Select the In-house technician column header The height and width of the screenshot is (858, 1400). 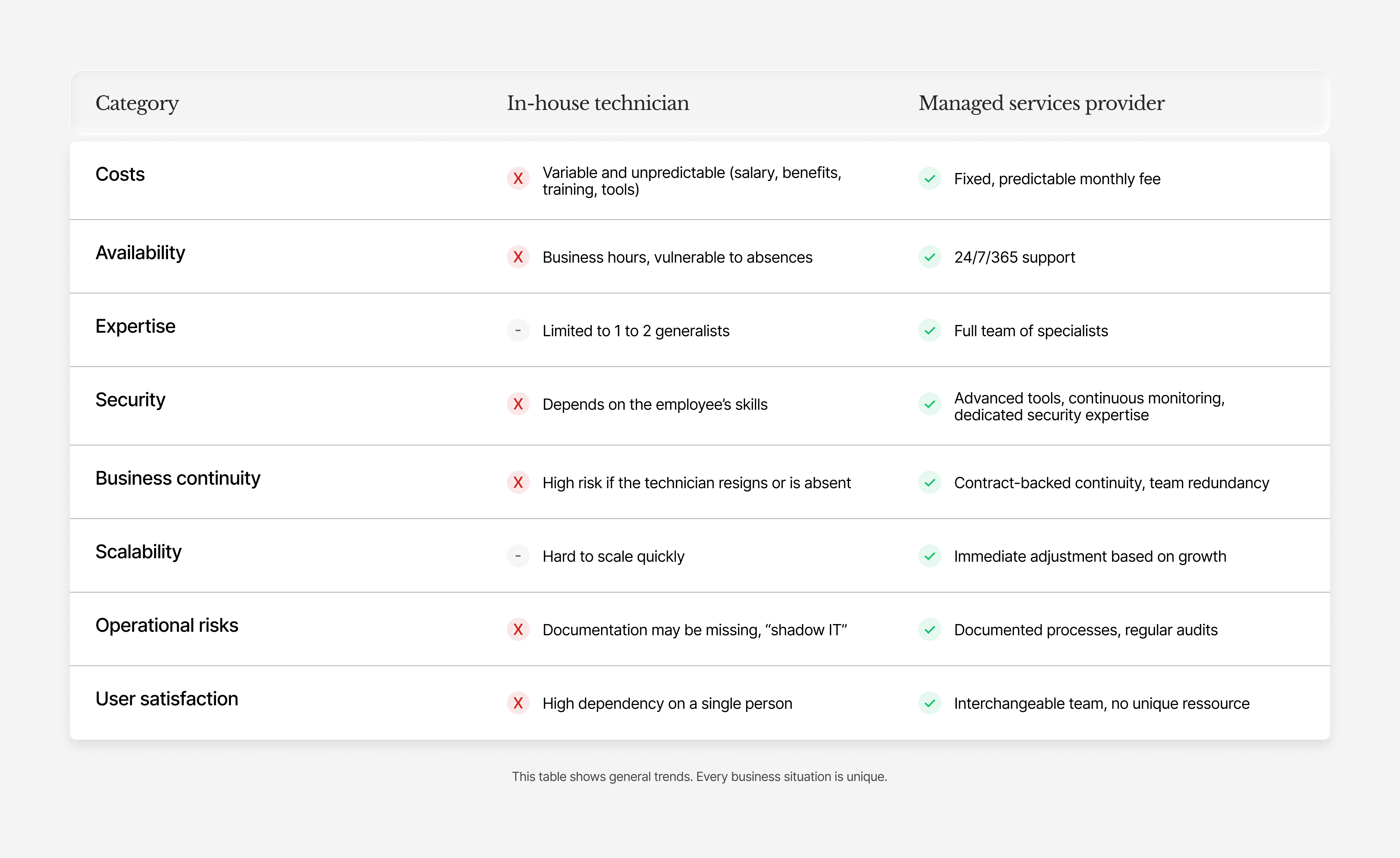pyautogui.click(x=597, y=103)
